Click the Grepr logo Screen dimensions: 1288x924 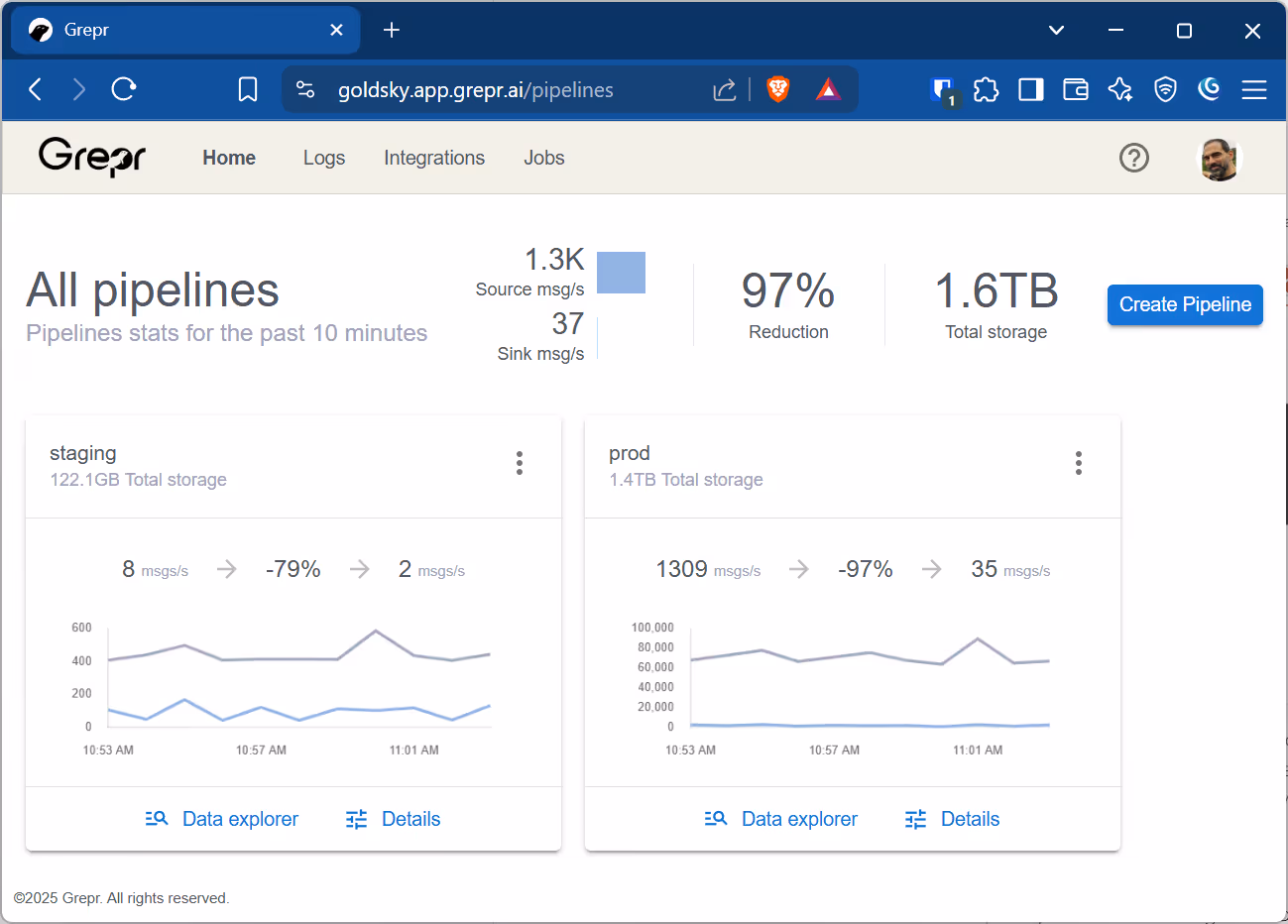pyautogui.click(x=92, y=157)
